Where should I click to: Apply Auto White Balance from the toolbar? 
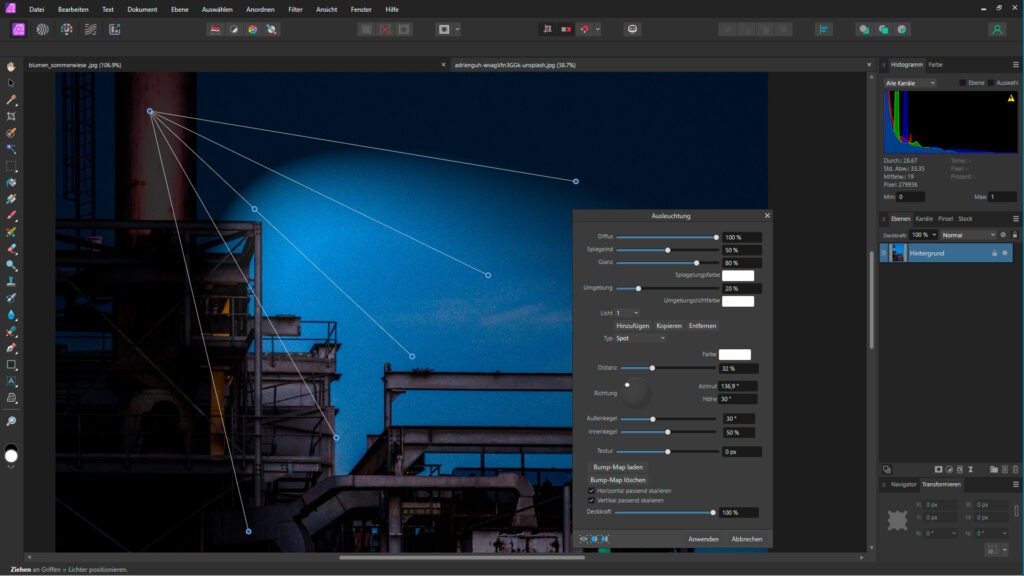click(271, 29)
